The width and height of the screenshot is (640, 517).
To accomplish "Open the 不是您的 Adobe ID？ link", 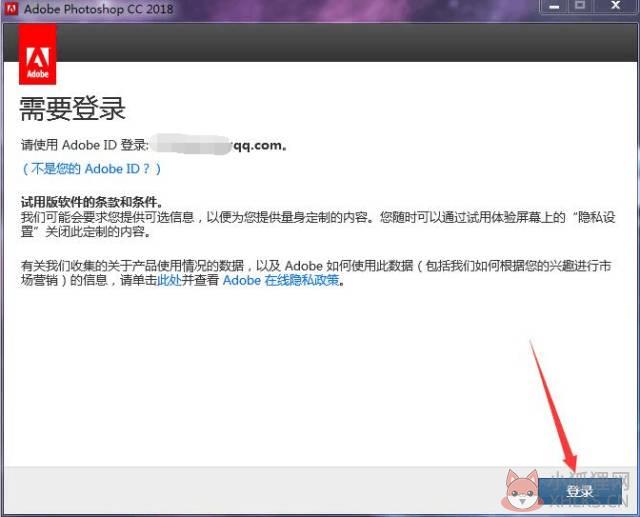I will (x=91, y=169).
